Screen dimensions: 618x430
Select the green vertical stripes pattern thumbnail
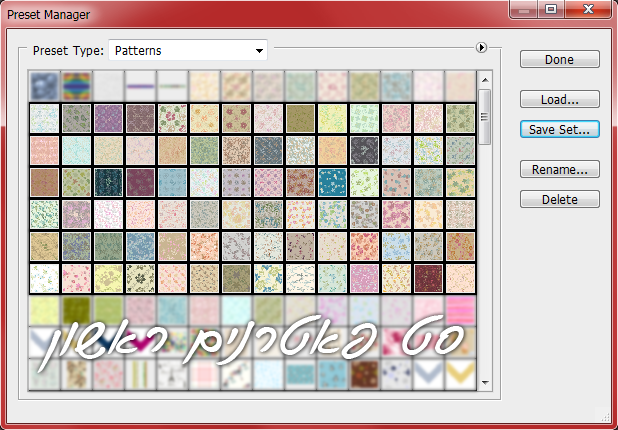coord(140,374)
